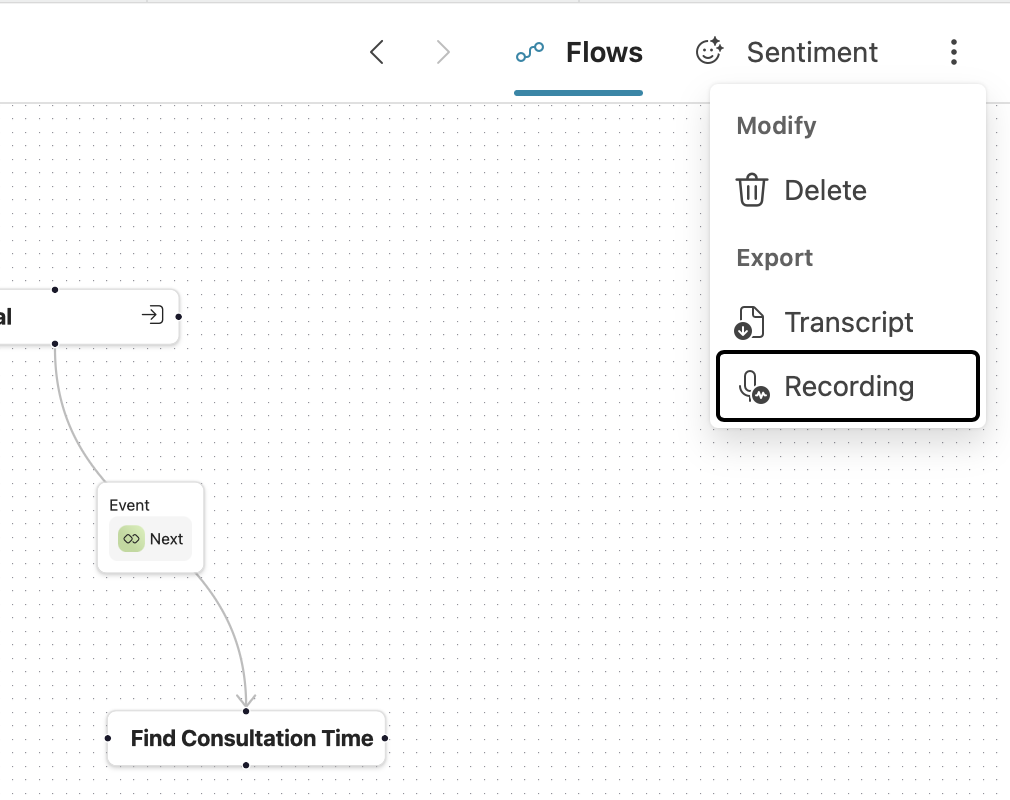Click the Transcript document download icon
1010x800 pixels.
[750, 323]
